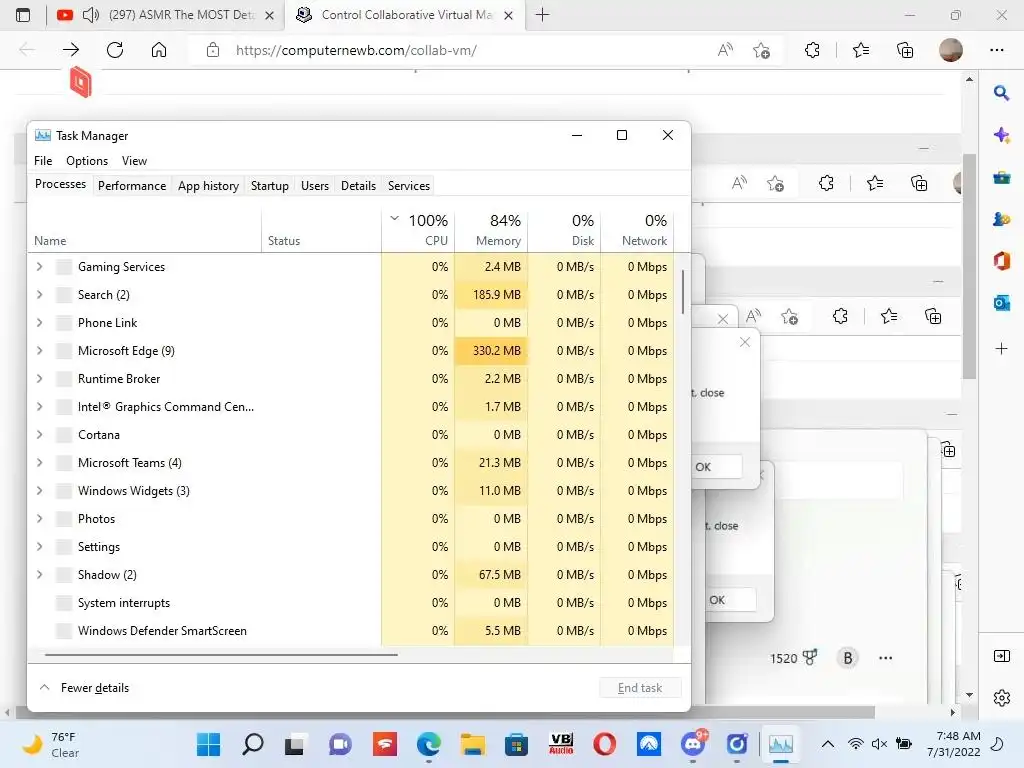Open Task View on taskbar
This screenshot has width=1024, height=768.
pyautogui.click(x=295, y=744)
